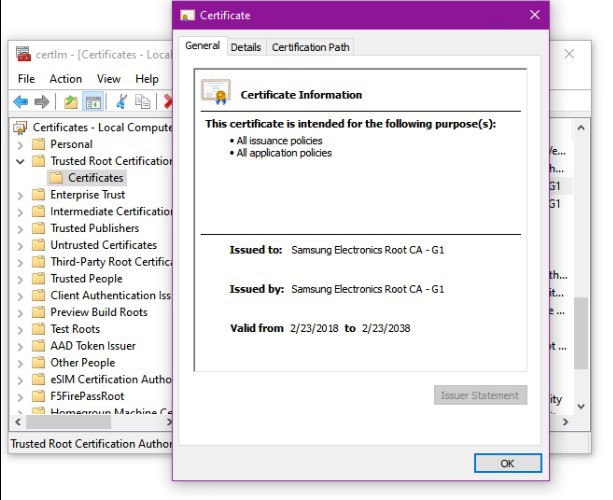The height and width of the screenshot is (500, 613).
Task: Click the F5FirePassRoot folder icon
Action: point(38,396)
